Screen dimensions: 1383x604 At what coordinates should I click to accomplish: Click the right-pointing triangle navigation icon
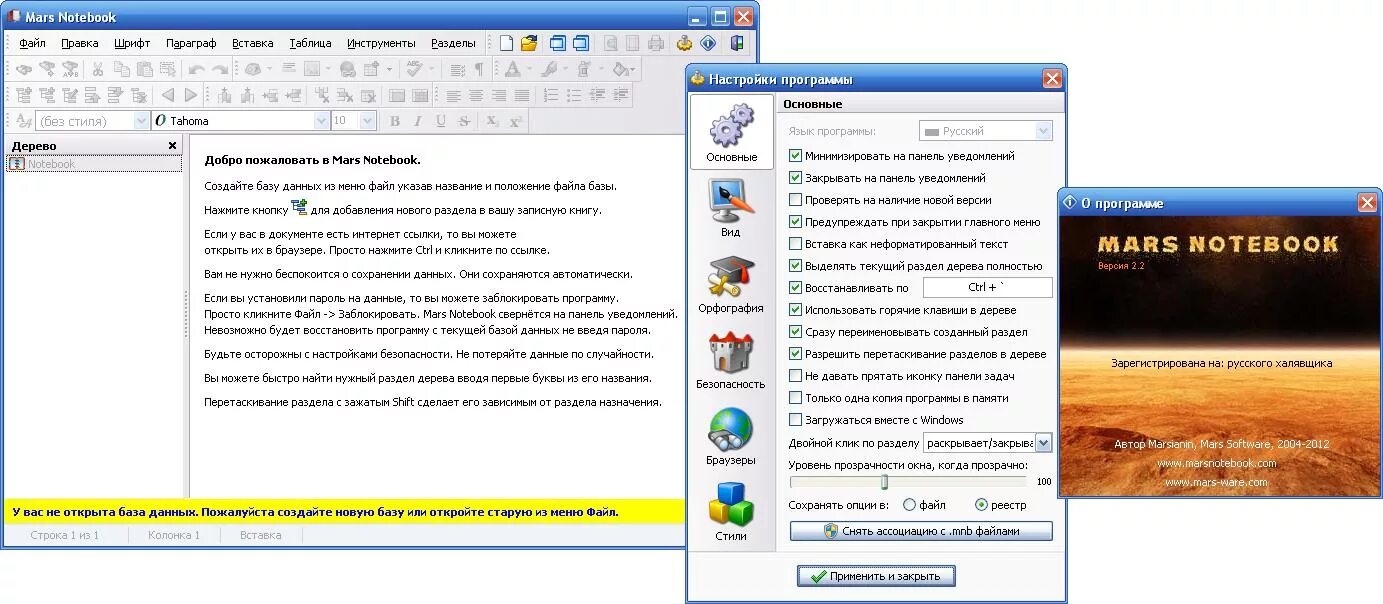[190, 95]
